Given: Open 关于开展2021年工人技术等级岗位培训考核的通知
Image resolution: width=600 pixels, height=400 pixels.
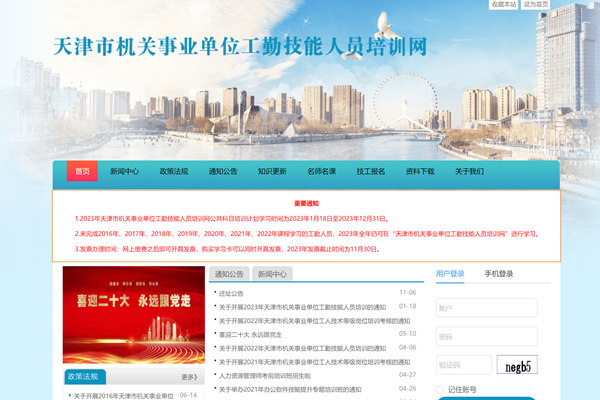Looking at the screenshot, I should (x=315, y=362).
